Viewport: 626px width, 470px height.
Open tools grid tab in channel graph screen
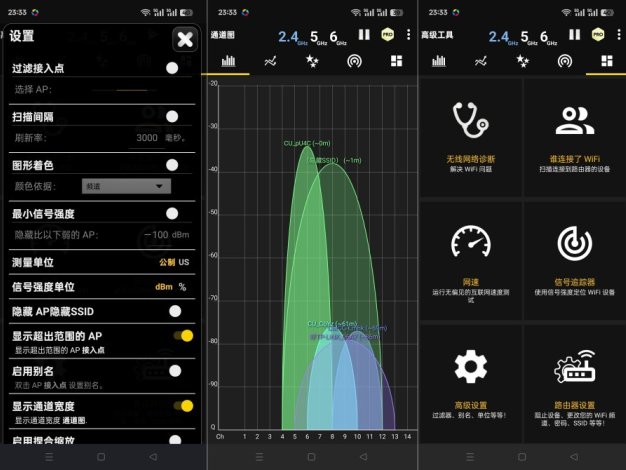[396, 61]
